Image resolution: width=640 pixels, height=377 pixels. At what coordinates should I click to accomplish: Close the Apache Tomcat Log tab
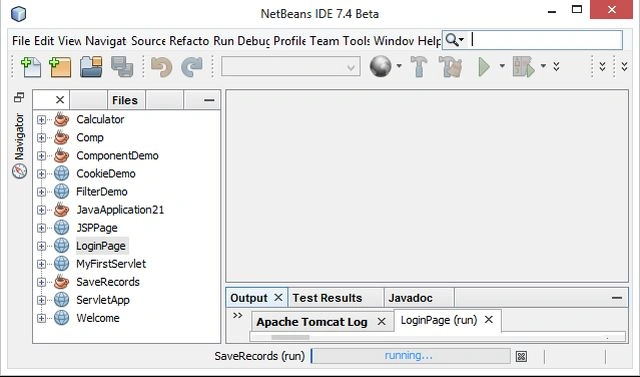click(381, 322)
